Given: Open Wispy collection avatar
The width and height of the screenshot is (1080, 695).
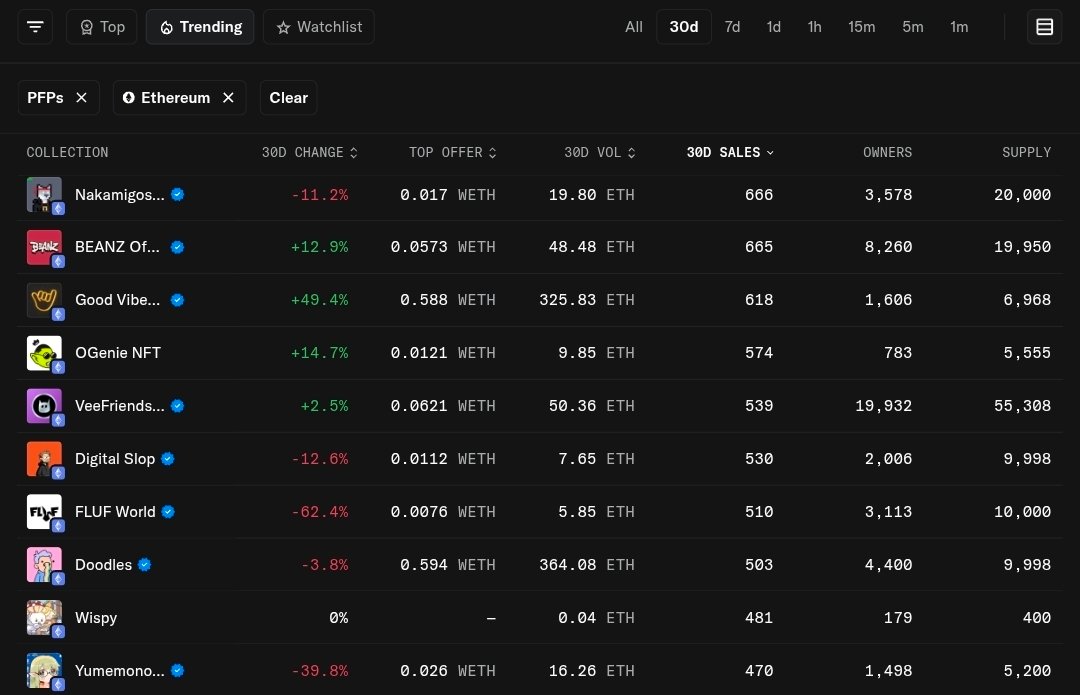Looking at the screenshot, I should [44, 618].
